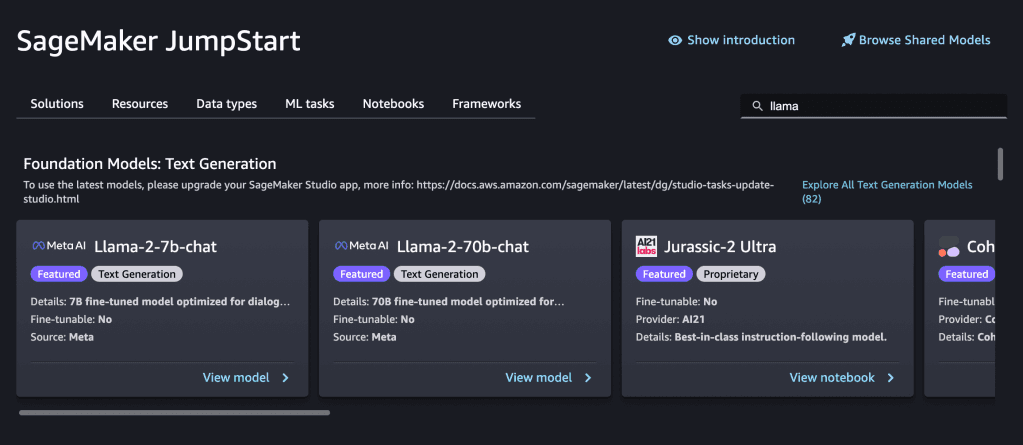Click 'Source: Meta' on Llama-2-70b-chat card

(365, 337)
